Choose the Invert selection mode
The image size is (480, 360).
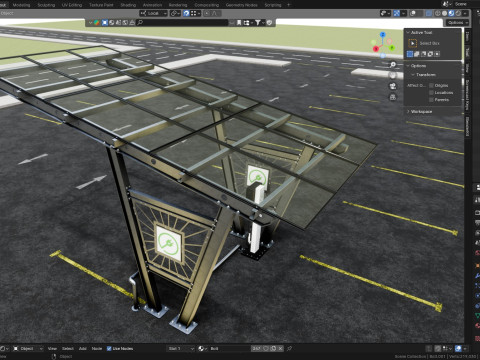[x=430, y=54]
